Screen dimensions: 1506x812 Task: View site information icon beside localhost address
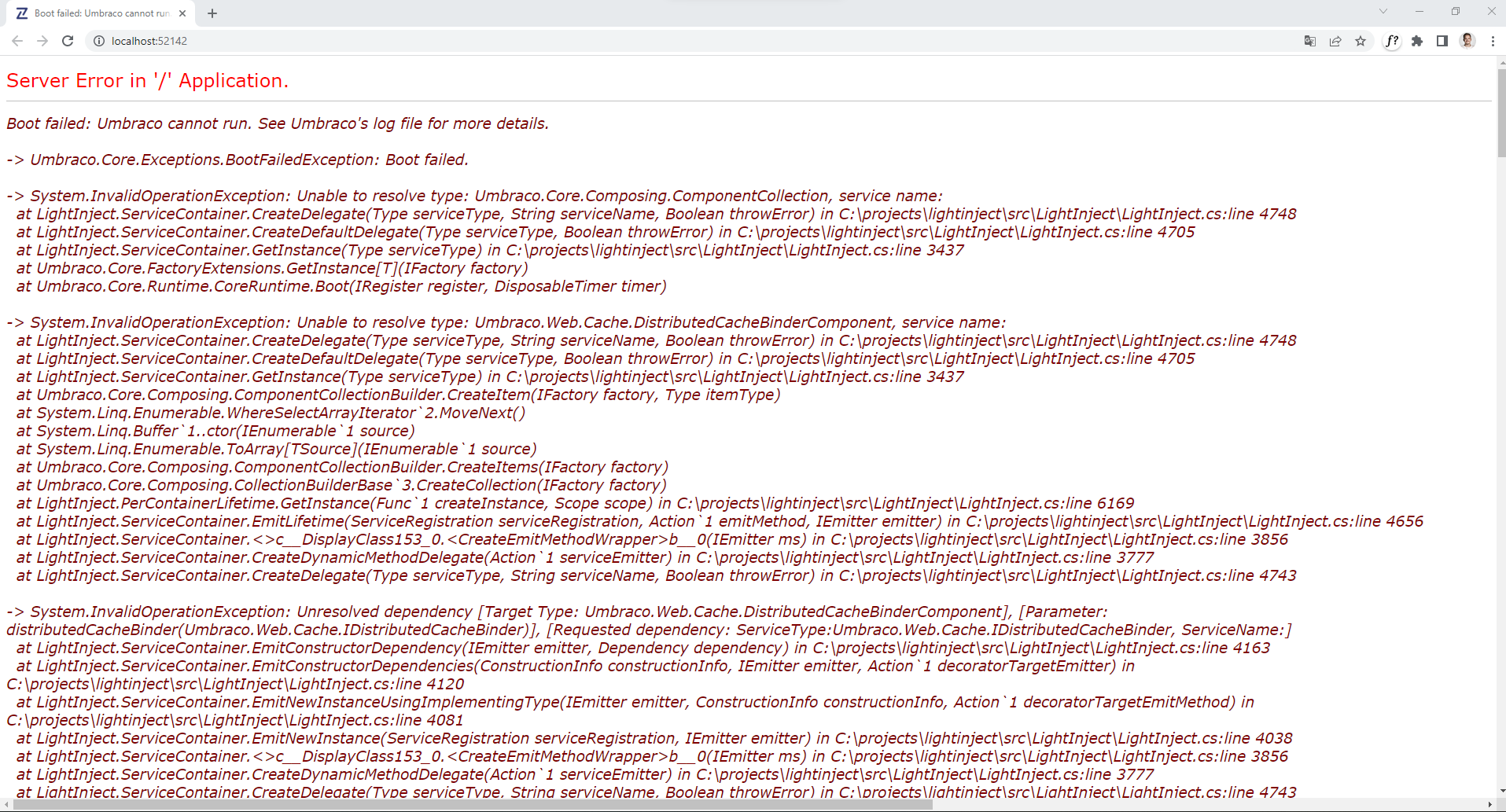99,41
